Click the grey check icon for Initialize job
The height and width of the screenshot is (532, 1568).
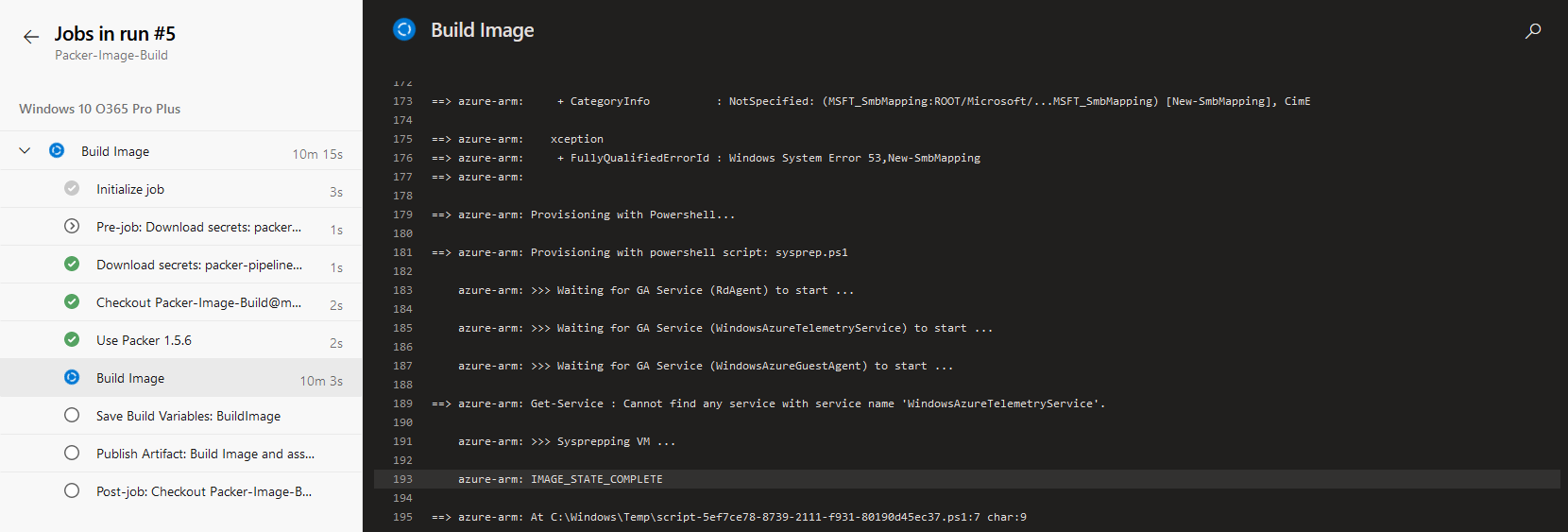[72, 189]
